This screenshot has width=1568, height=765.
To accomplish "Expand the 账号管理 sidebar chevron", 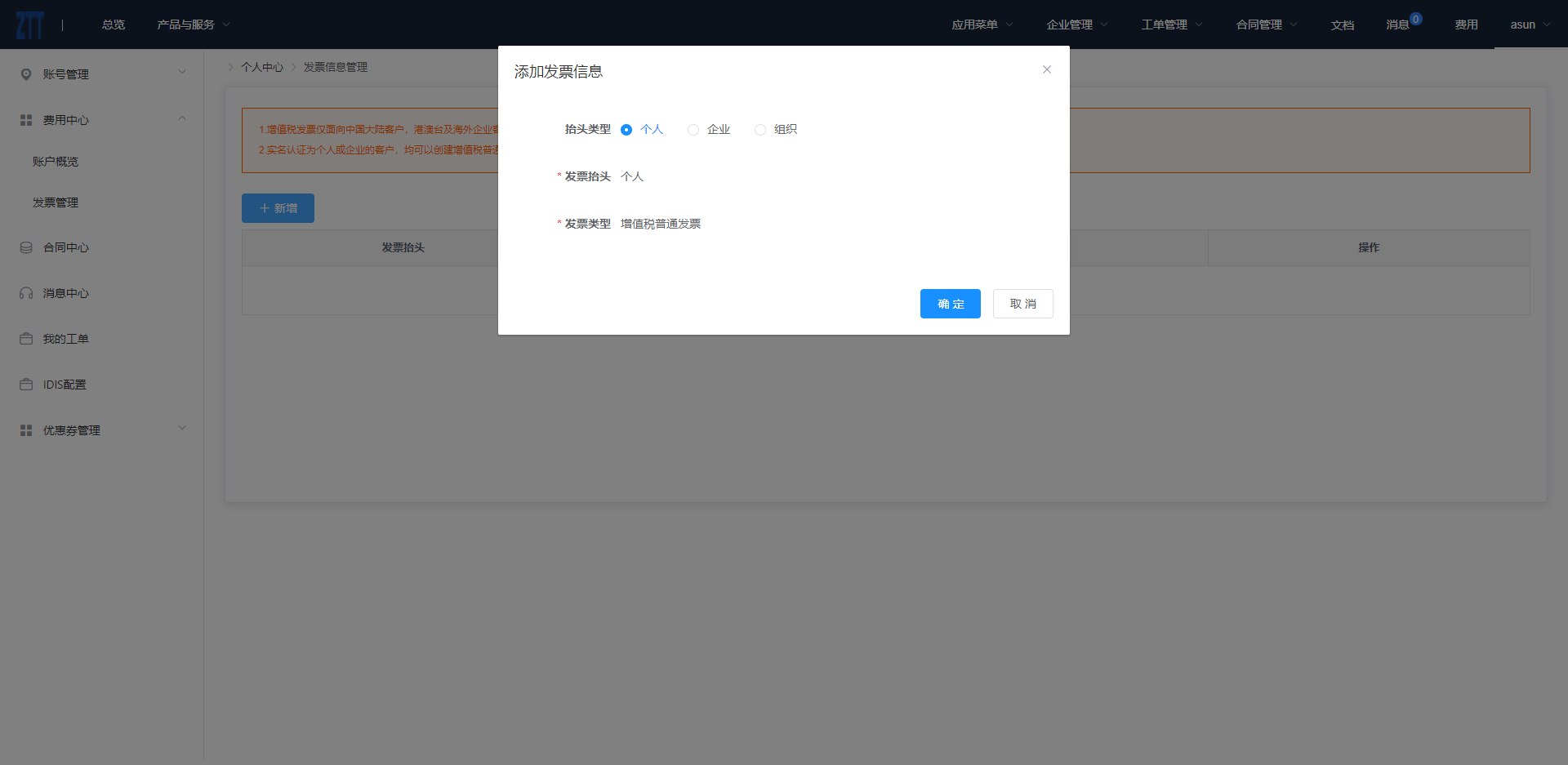I will point(182,73).
